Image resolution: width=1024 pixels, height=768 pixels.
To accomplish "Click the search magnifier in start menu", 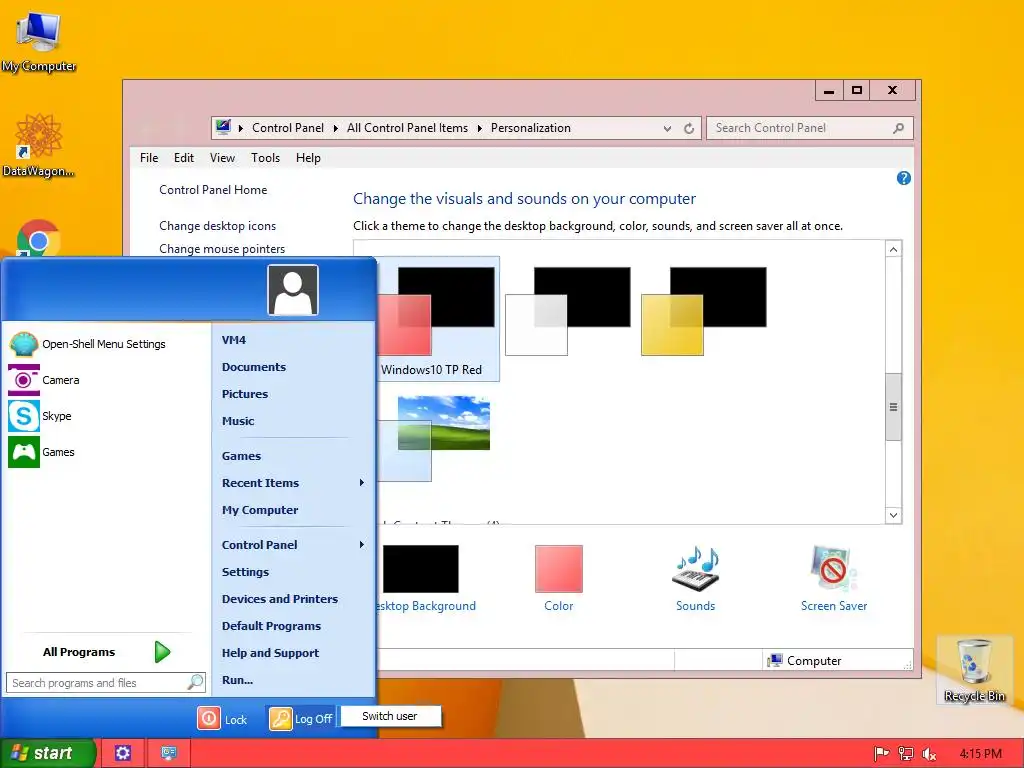I will (195, 682).
